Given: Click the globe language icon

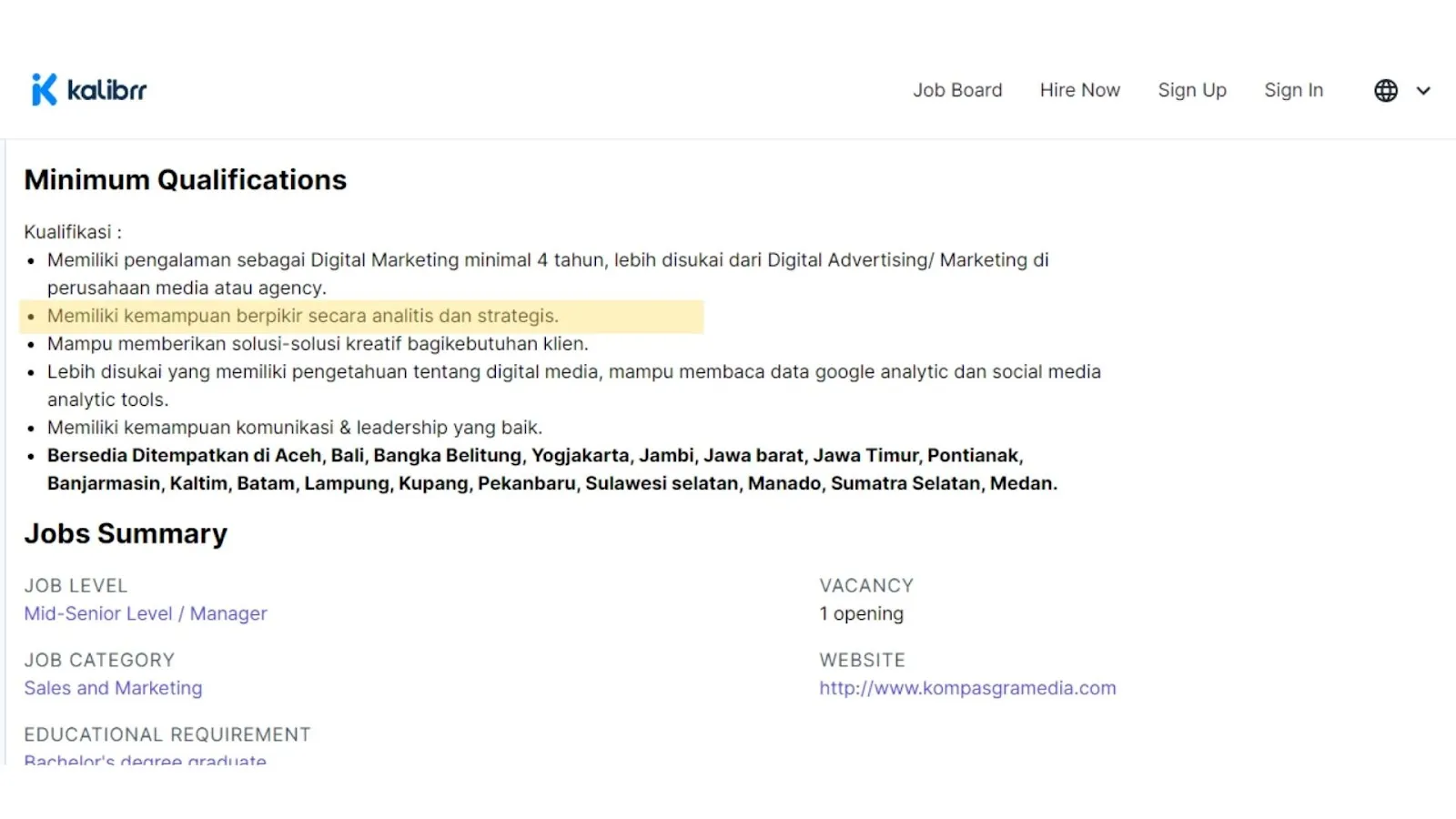Looking at the screenshot, I should coord(1385,90).
